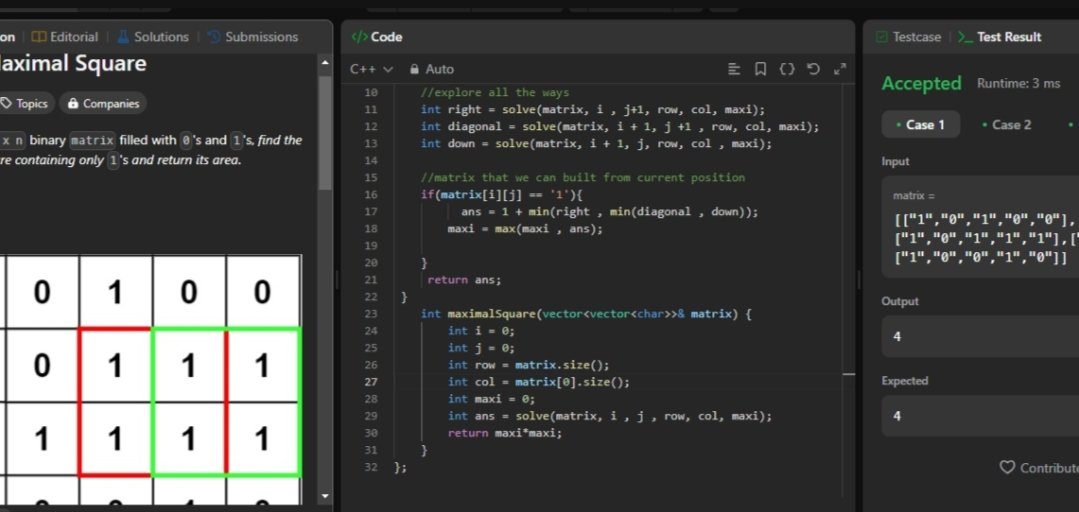The height and width of the screenshot is (512, 1079).
Task: Click the format code lines icon
Action: (x=734, y=69)
